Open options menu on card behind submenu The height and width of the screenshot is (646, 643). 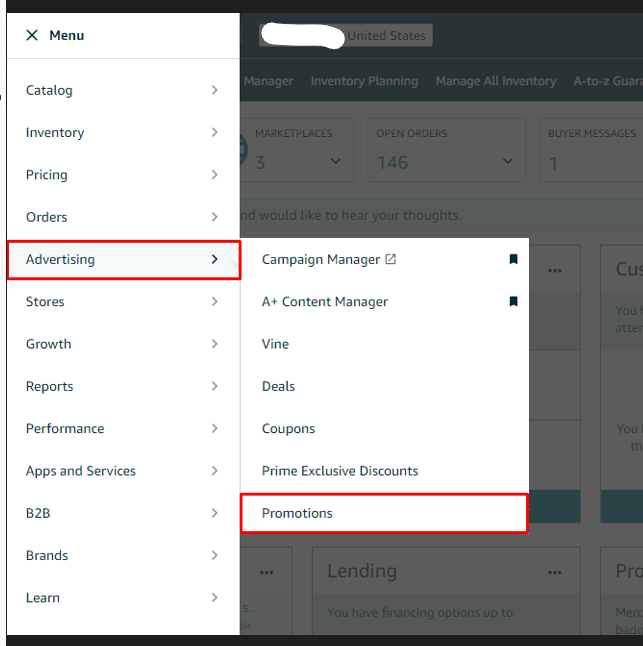click(x=555, y=271)
